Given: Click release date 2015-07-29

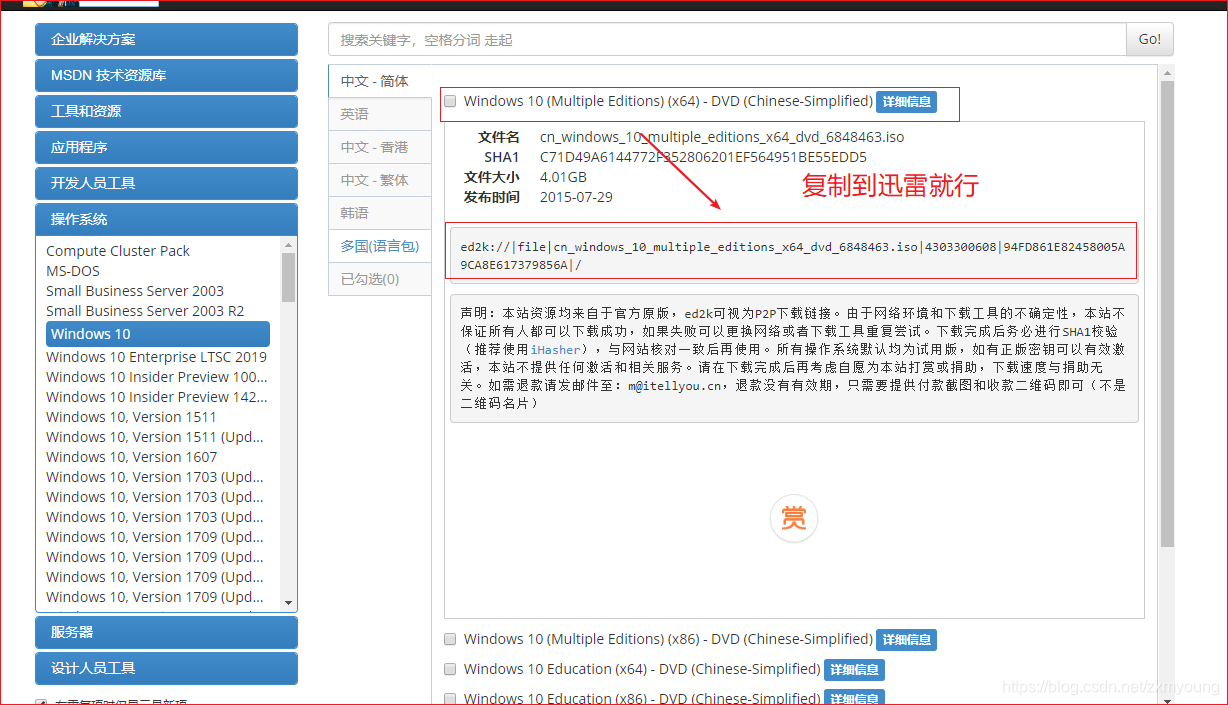Looking at the screenshot, I should [576, 197].
